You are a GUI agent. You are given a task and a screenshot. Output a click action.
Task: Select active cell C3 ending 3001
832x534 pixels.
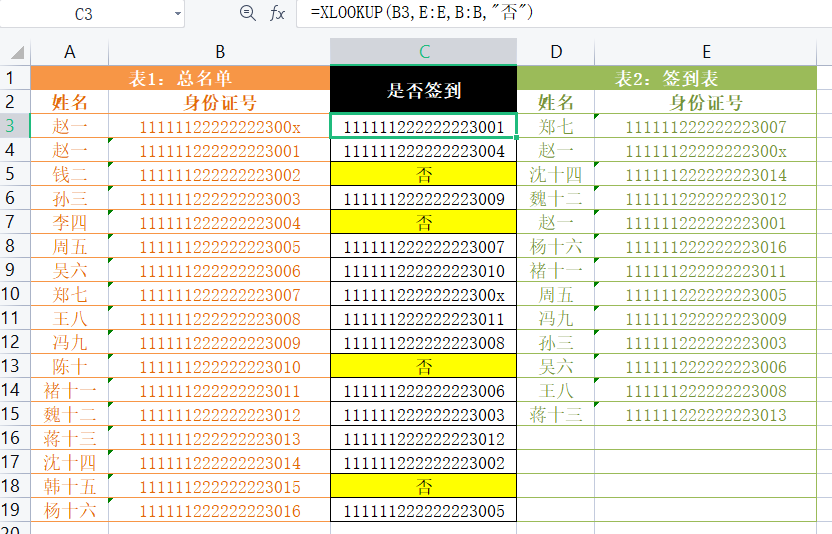coord(423,126)
